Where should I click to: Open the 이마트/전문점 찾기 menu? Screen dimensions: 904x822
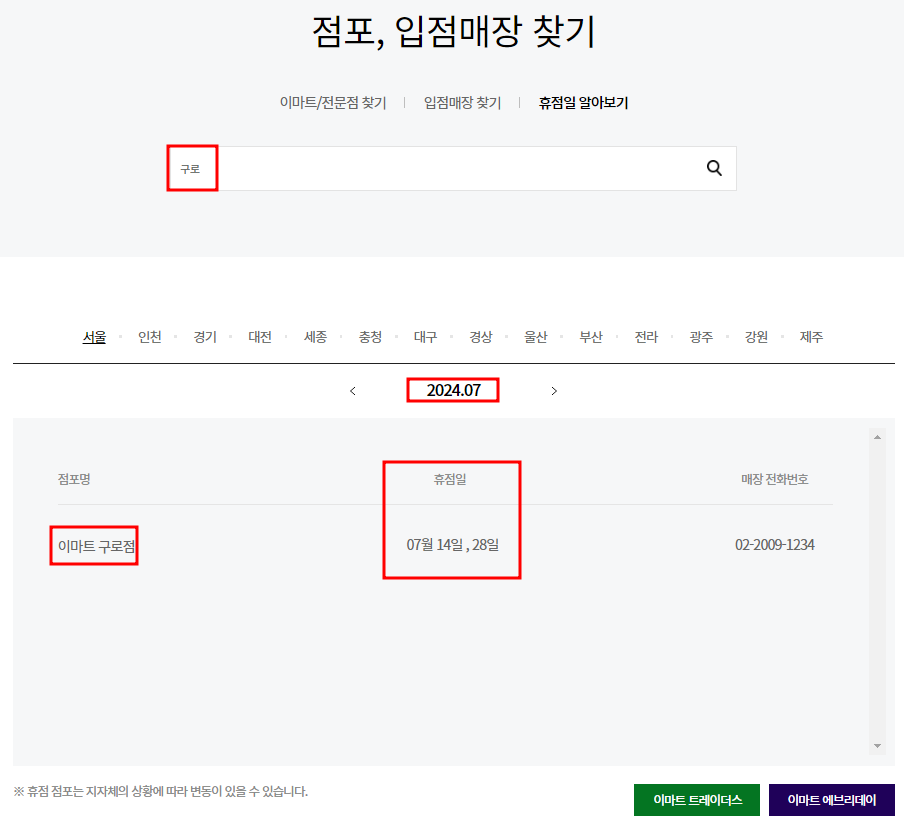(x=334, y=102)
